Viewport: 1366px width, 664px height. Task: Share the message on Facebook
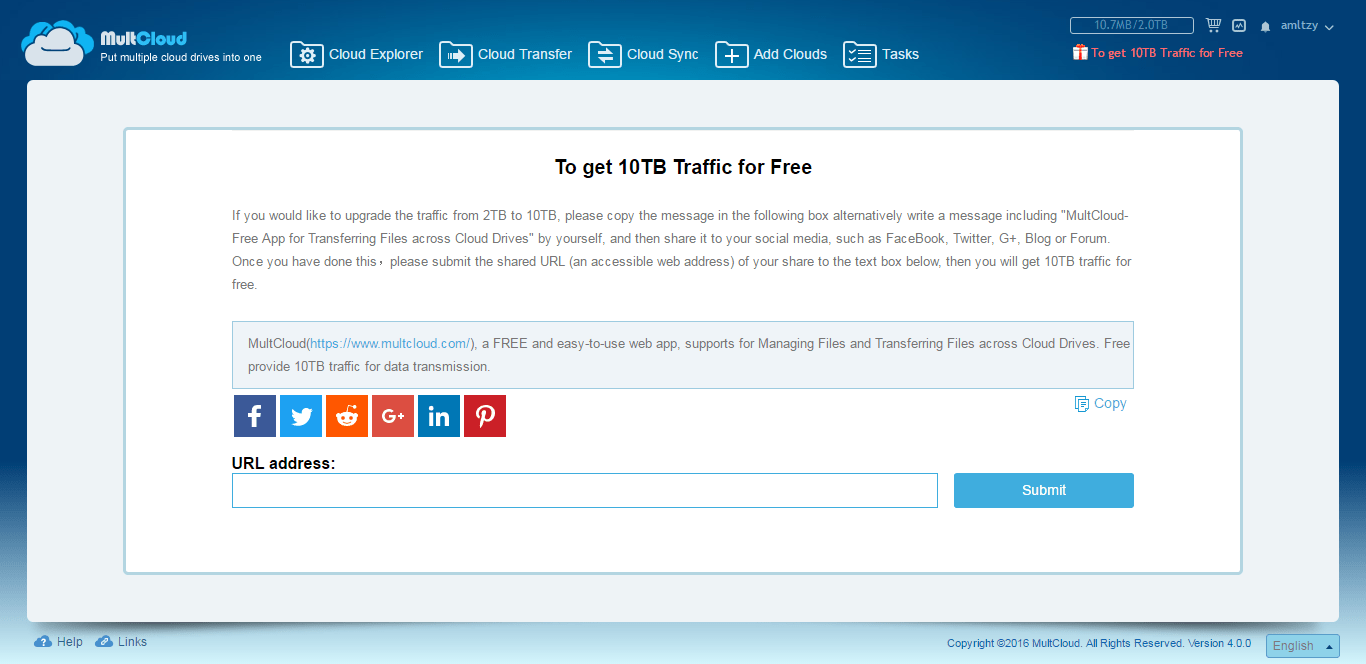[254, 415]
